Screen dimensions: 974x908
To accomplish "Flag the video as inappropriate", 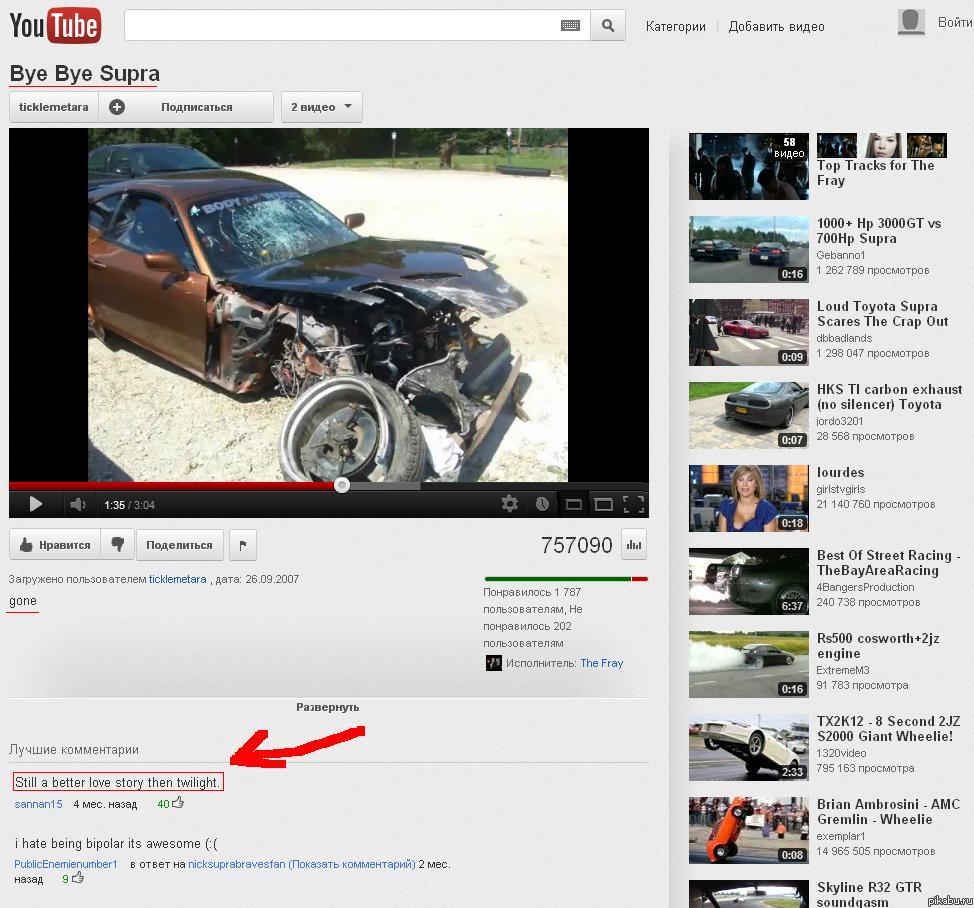I will coord(243,545).
